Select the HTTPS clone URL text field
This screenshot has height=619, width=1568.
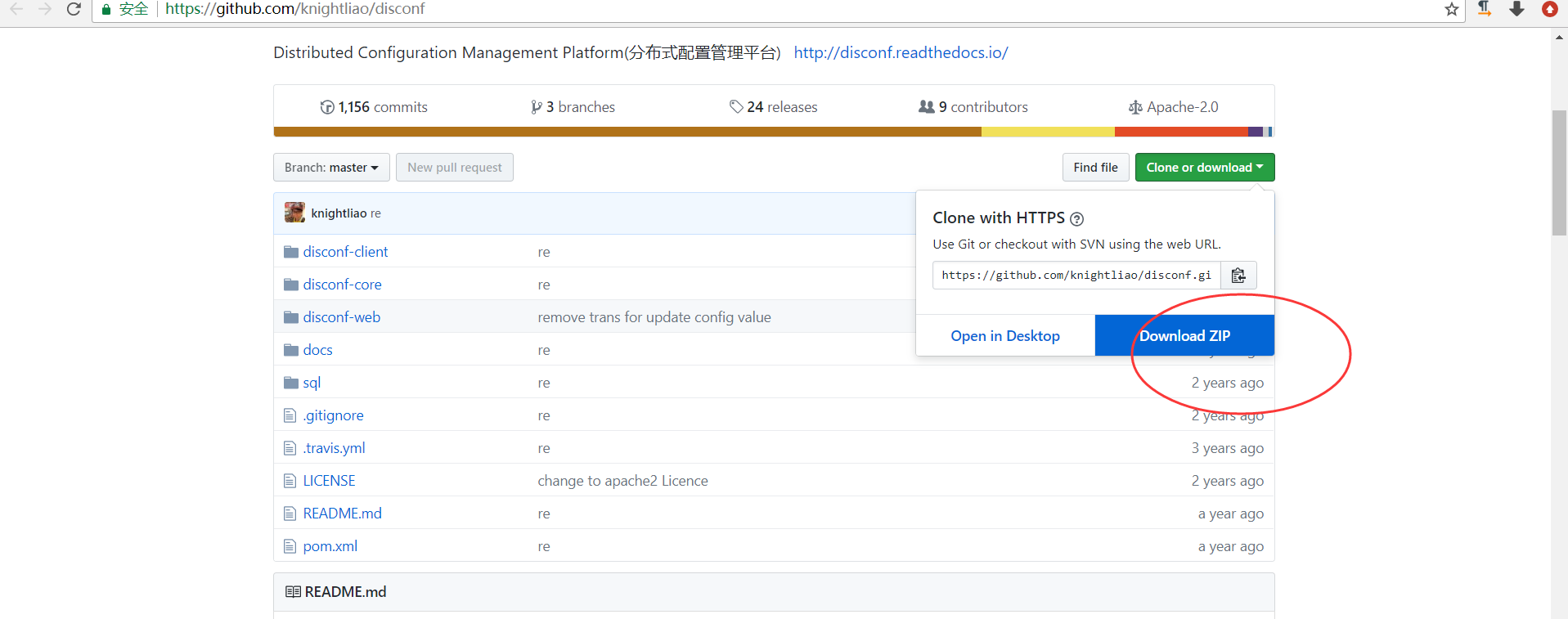point(1076,276)
